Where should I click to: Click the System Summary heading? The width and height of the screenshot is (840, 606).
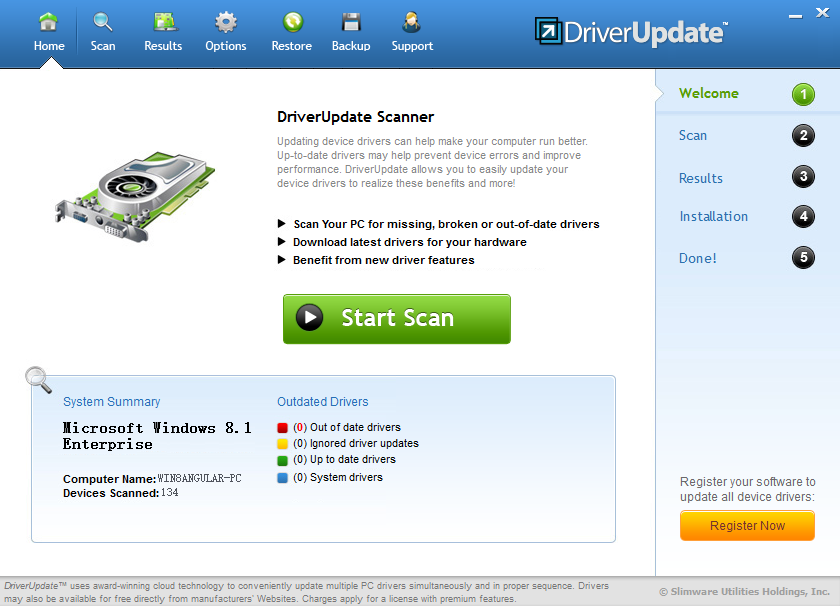(111, 402)
